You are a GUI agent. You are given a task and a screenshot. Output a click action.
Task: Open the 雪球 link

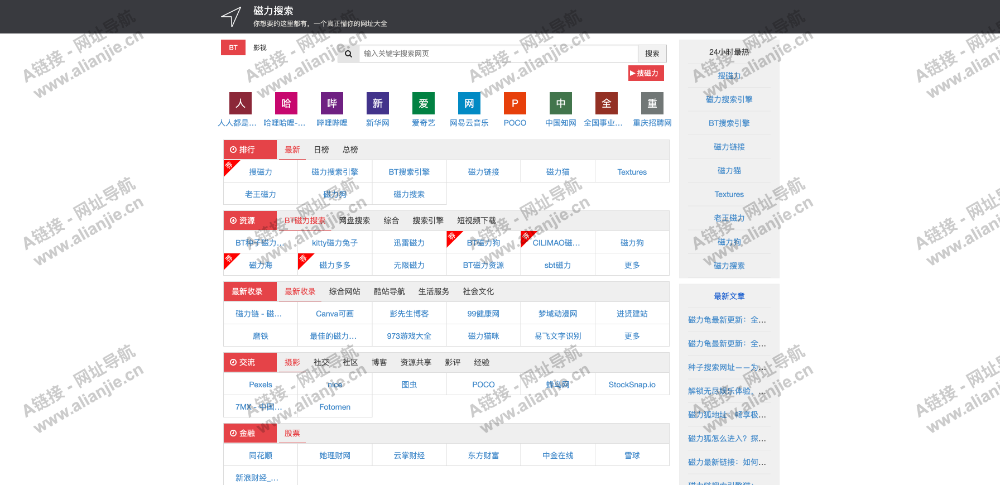pos(632,455)
